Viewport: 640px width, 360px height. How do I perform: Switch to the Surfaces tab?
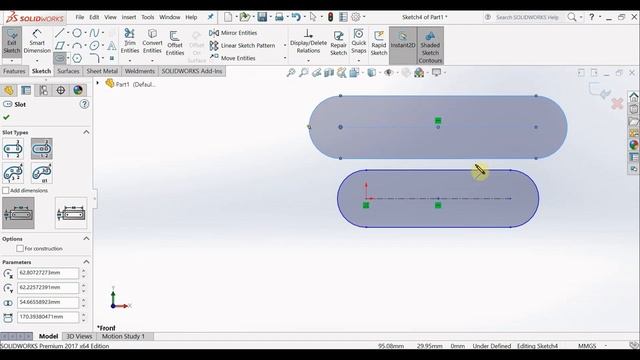pyautogui.click(x=68, y=71)
